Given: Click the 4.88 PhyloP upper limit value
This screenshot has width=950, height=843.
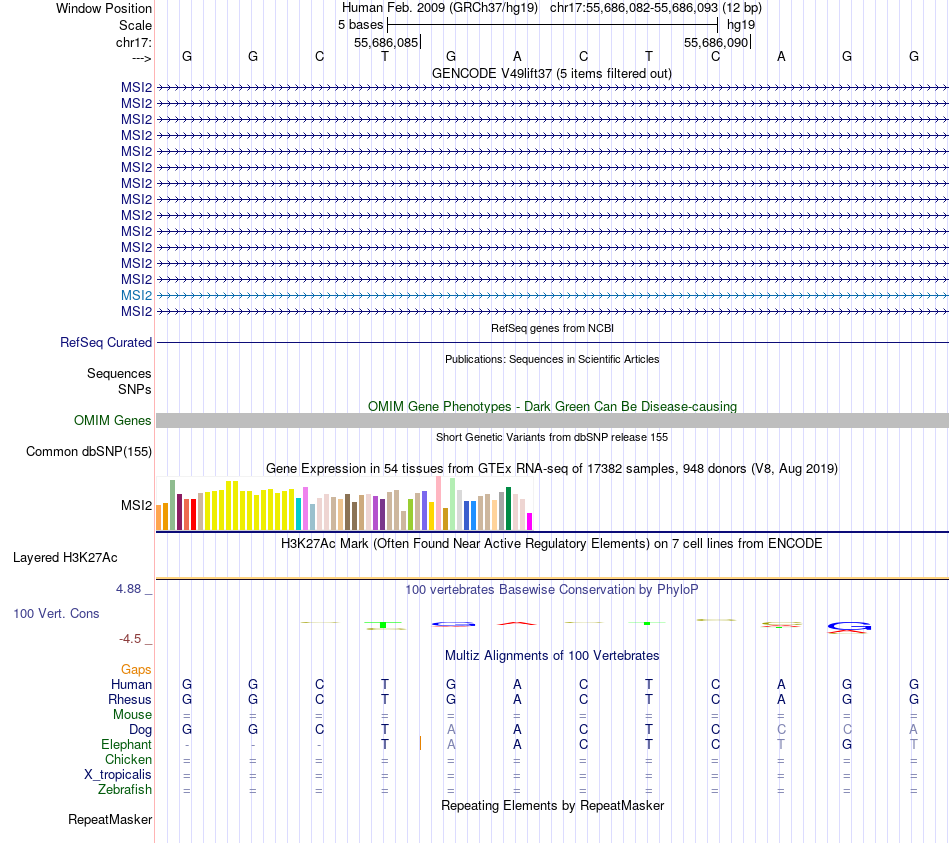Looking at the screenshot, I should pos(128,588).
